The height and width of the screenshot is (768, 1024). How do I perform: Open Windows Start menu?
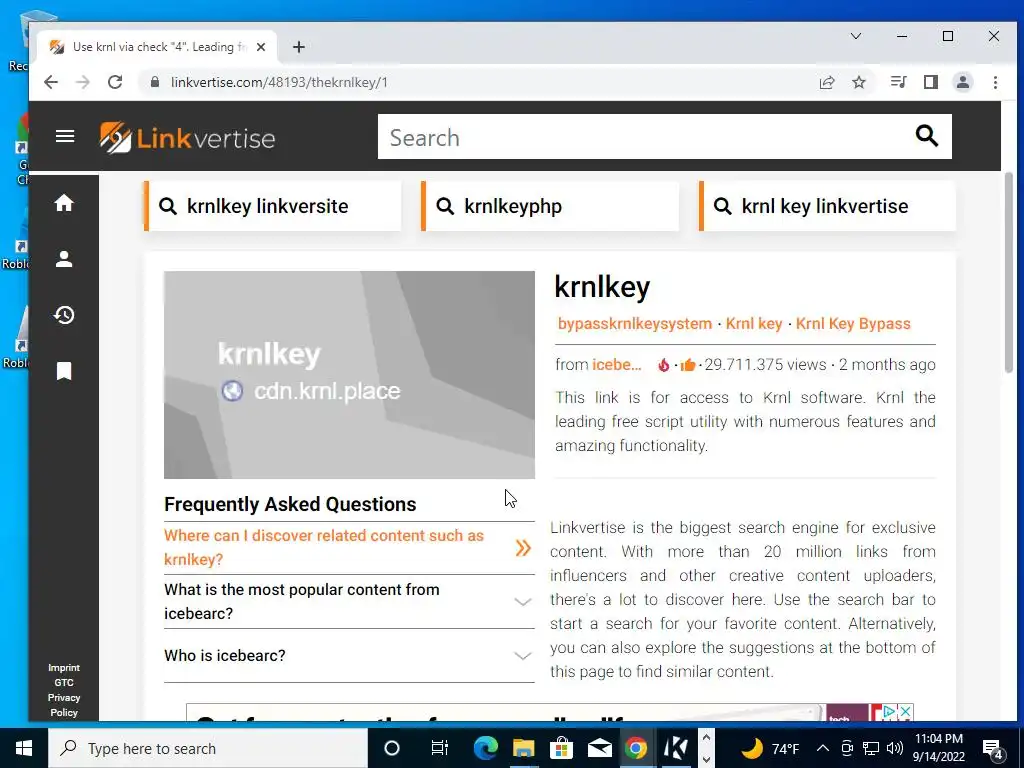point(24,748)
